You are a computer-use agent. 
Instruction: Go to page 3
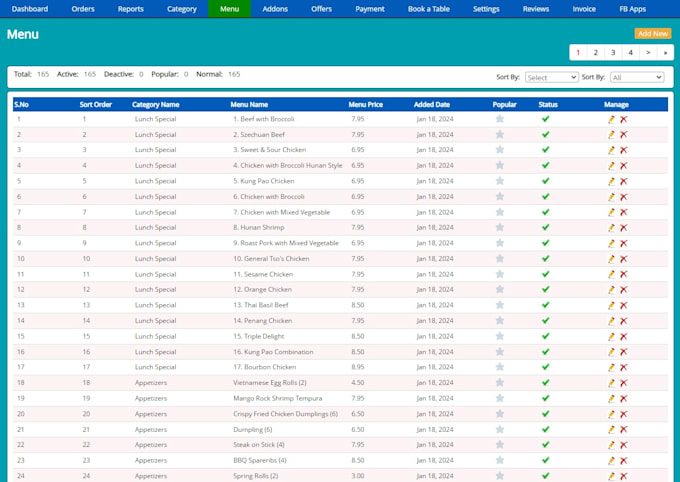coord(613,52)
